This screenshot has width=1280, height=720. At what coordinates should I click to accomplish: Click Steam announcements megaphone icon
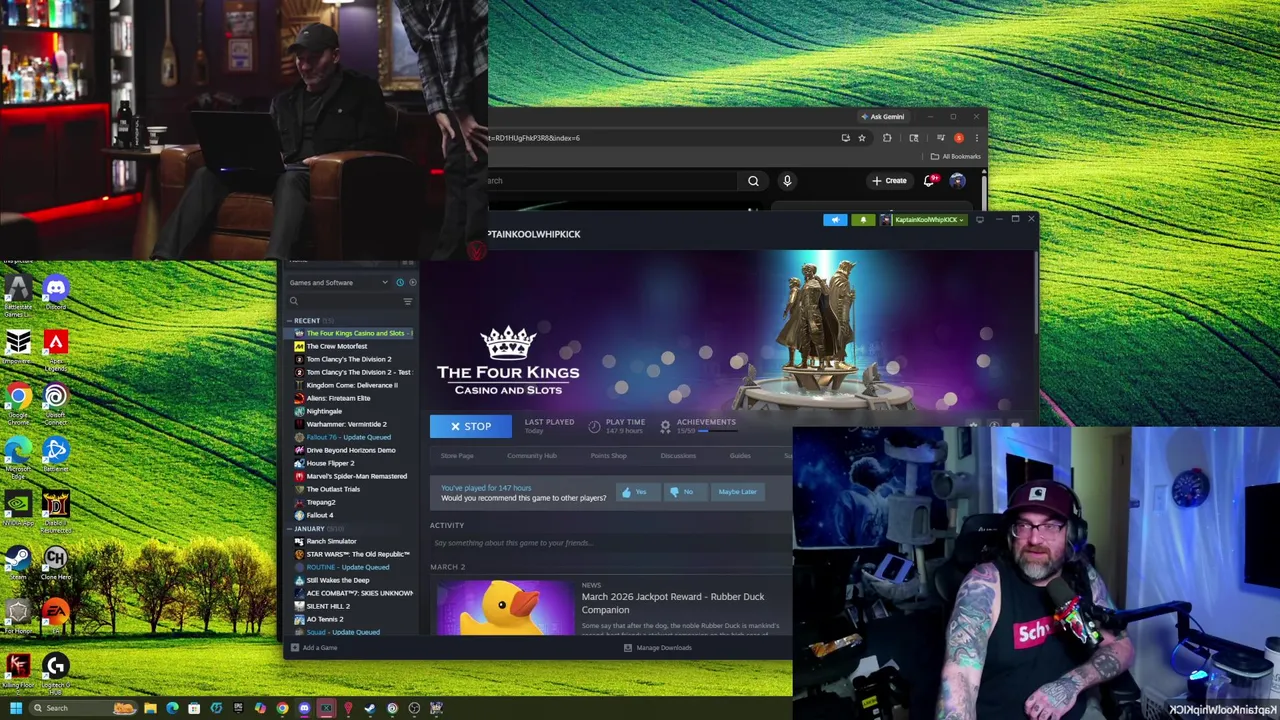click(835, 220)
